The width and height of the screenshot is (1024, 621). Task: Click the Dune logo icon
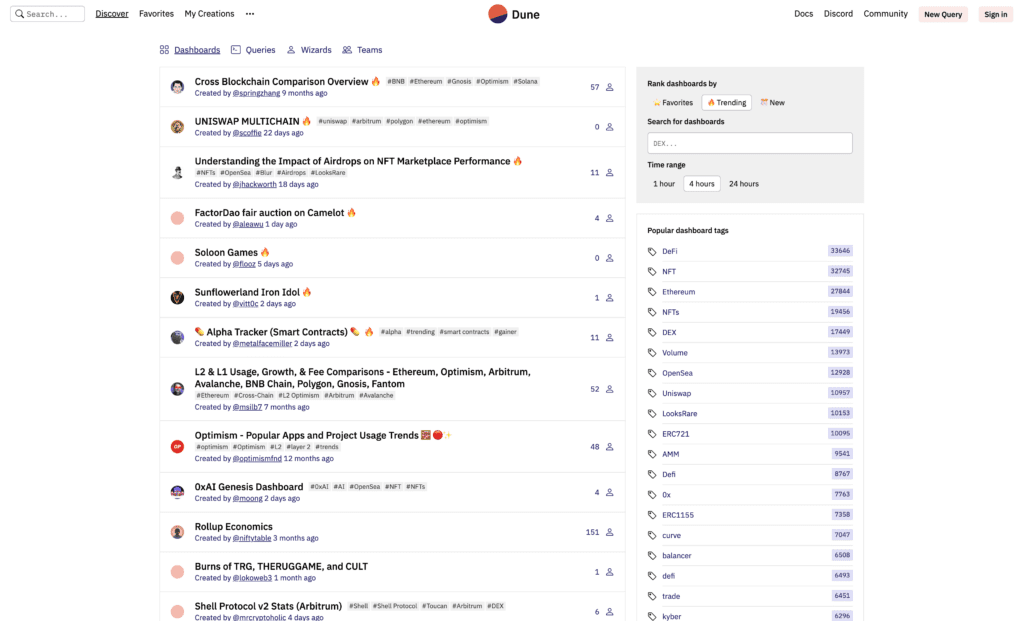pyautogui.click(x=498, y=14)
